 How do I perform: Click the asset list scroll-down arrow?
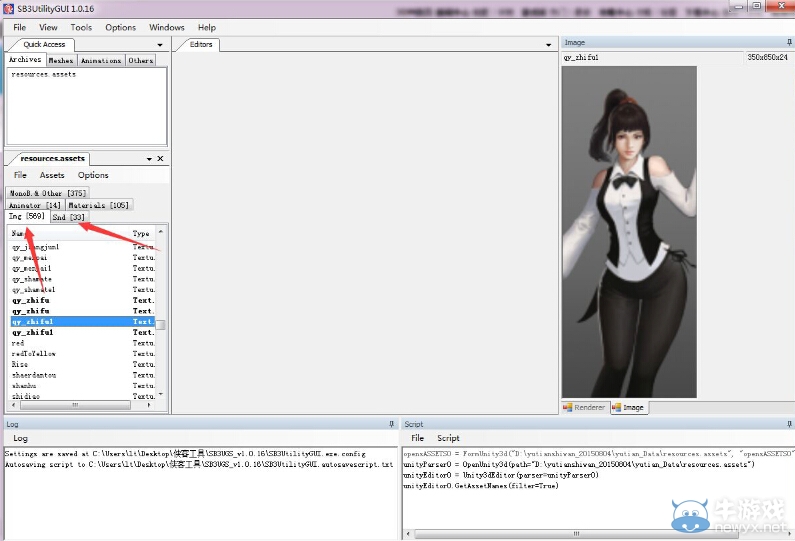coord(161,394)
